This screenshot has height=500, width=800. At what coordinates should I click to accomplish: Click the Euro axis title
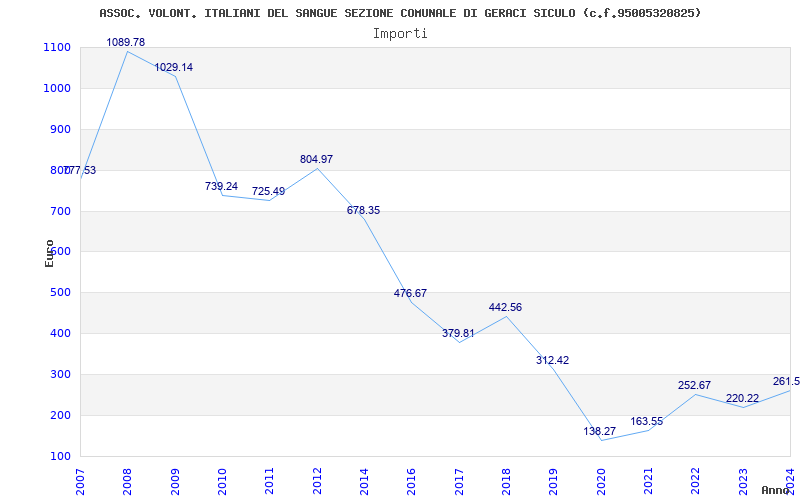(49, 254)
